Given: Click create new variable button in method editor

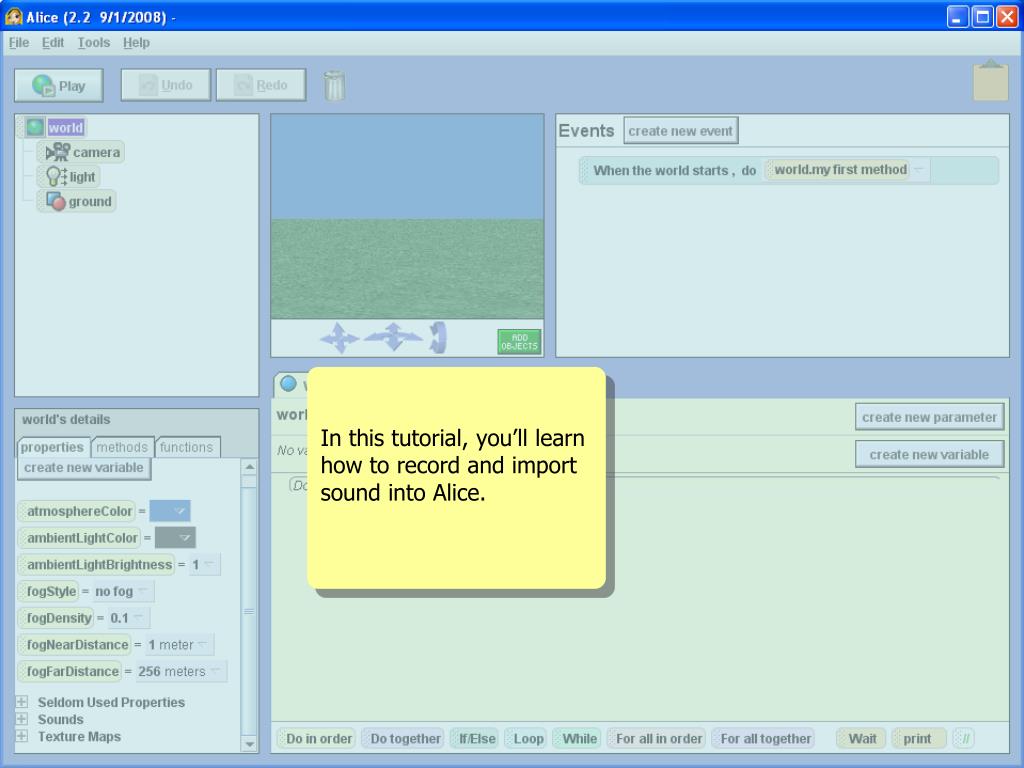Looking at the screenshot, I should pos(929,455).
